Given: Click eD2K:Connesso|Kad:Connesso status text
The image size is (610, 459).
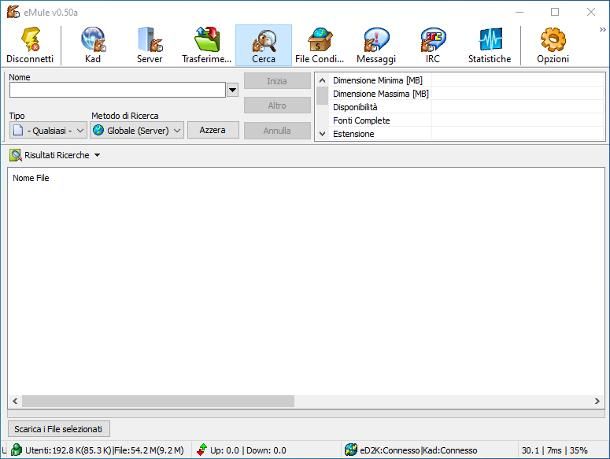Looking at the screenshot, I should 419,450.
